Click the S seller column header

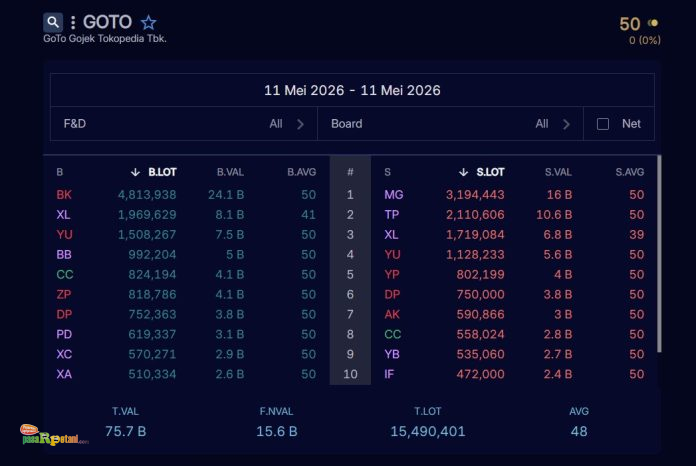[x=388, y=172]
